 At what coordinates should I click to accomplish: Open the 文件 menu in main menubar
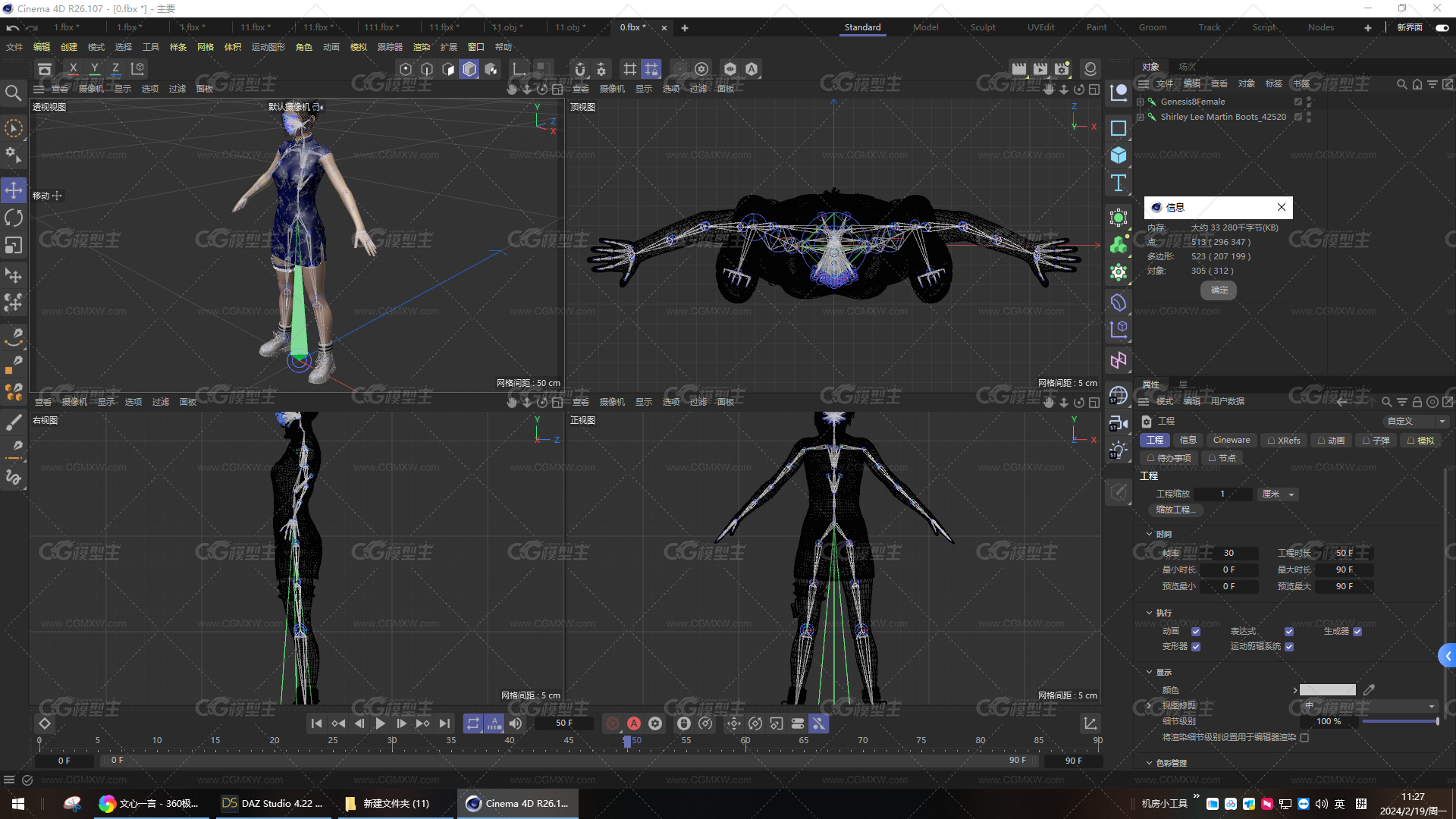pos(14,47)
